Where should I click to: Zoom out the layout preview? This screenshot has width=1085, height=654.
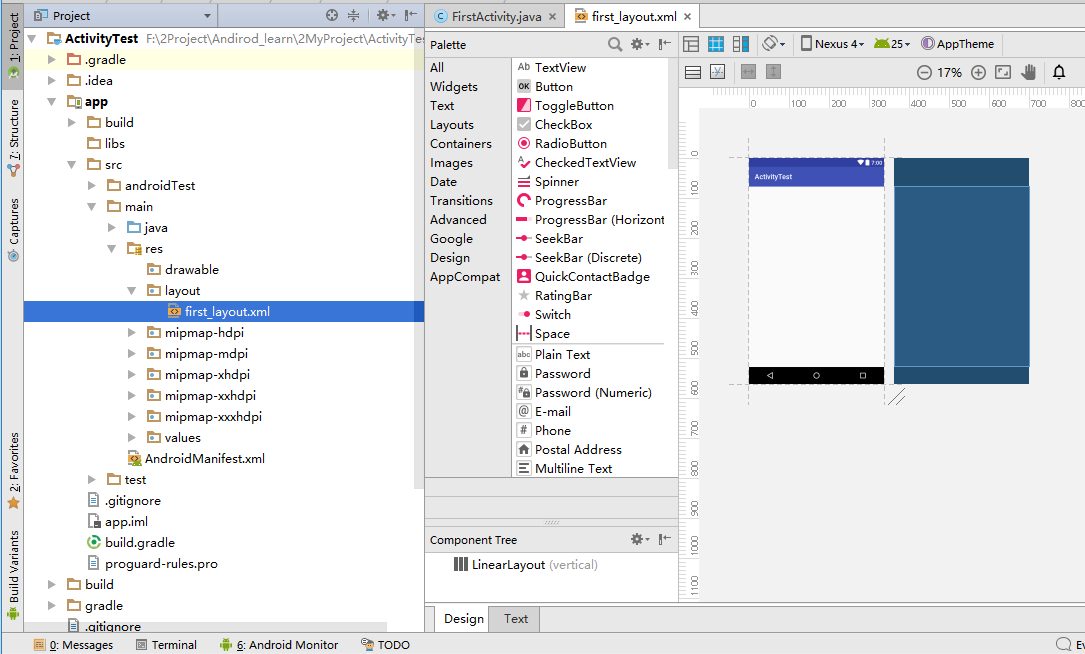point(924,73)
